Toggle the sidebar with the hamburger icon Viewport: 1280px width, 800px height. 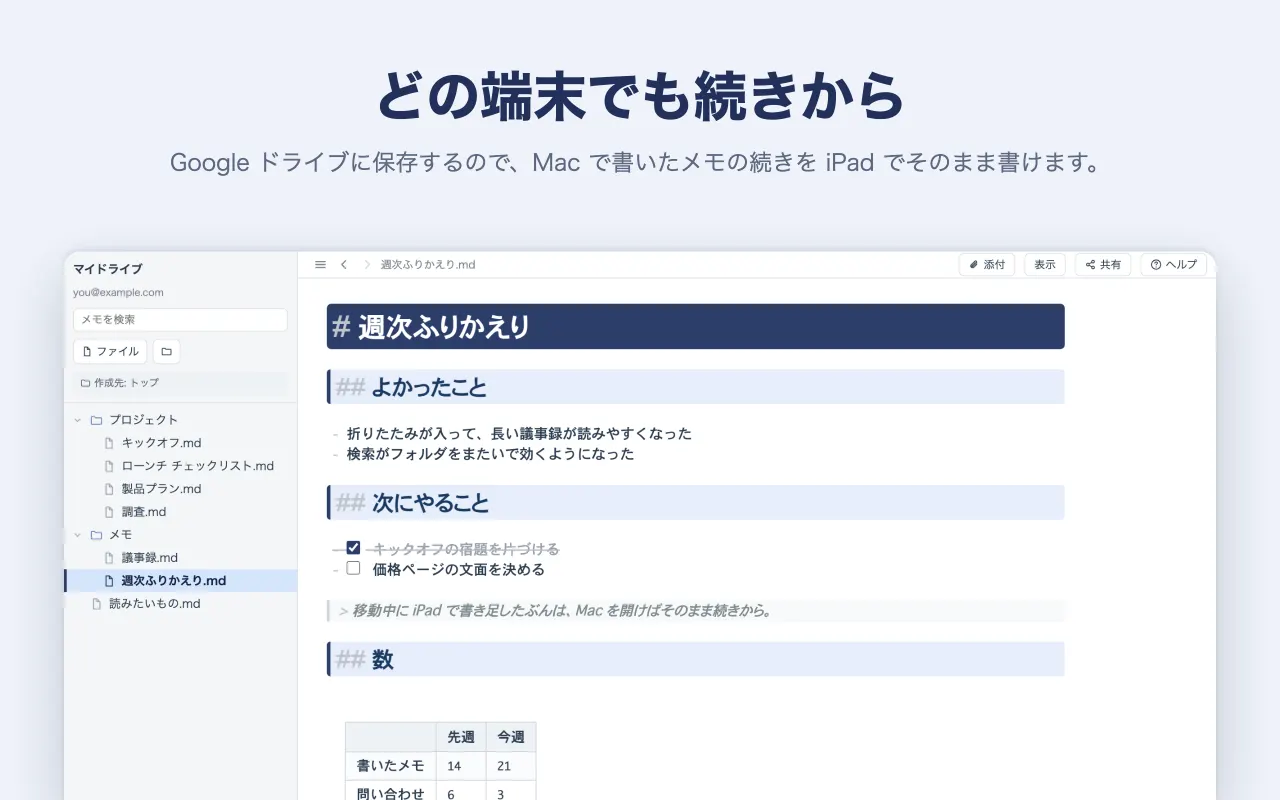click(320, 265)
